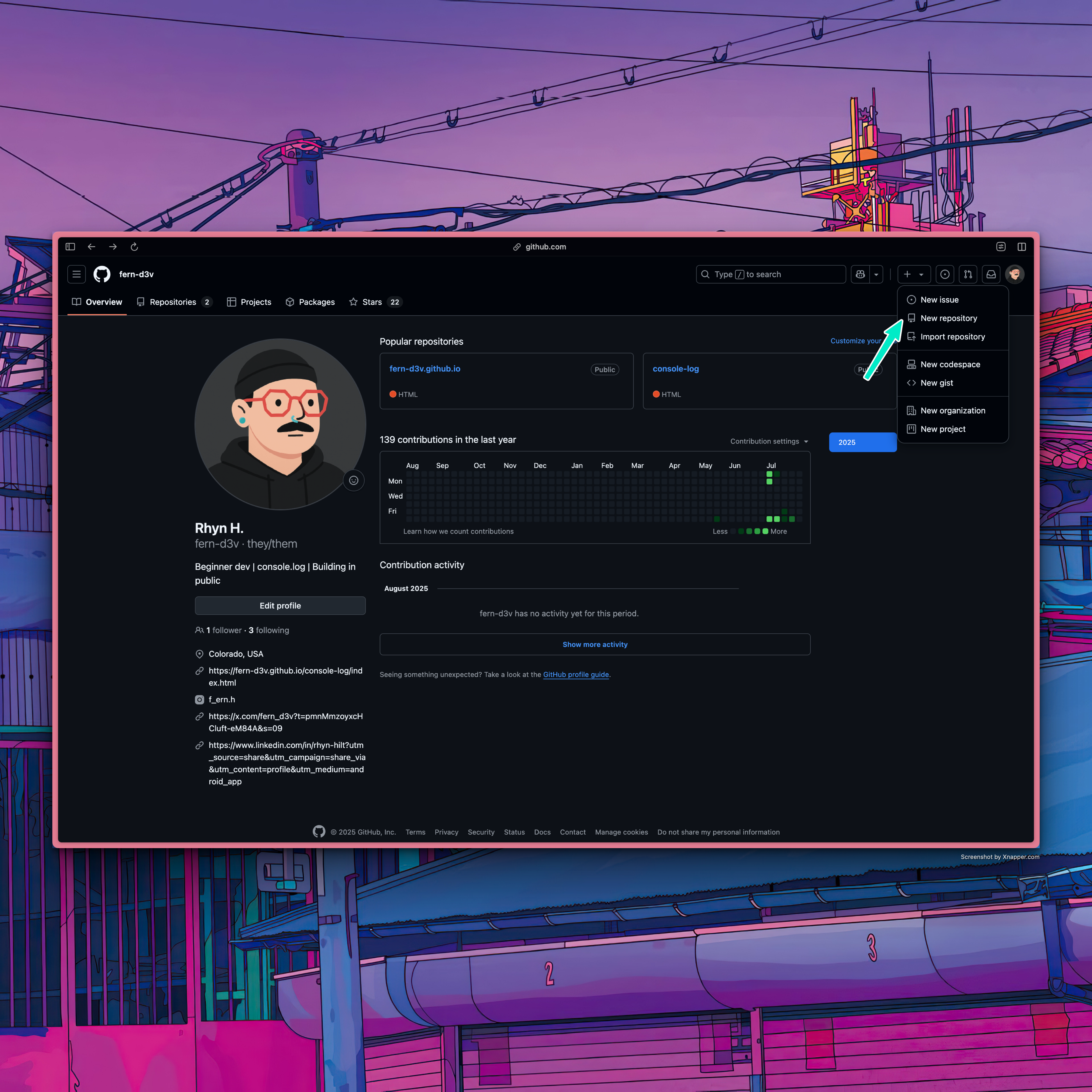Viewport: 1092px width, 1092px height.
Task: Toggle the browser sidebar icon
Action: 70,246
